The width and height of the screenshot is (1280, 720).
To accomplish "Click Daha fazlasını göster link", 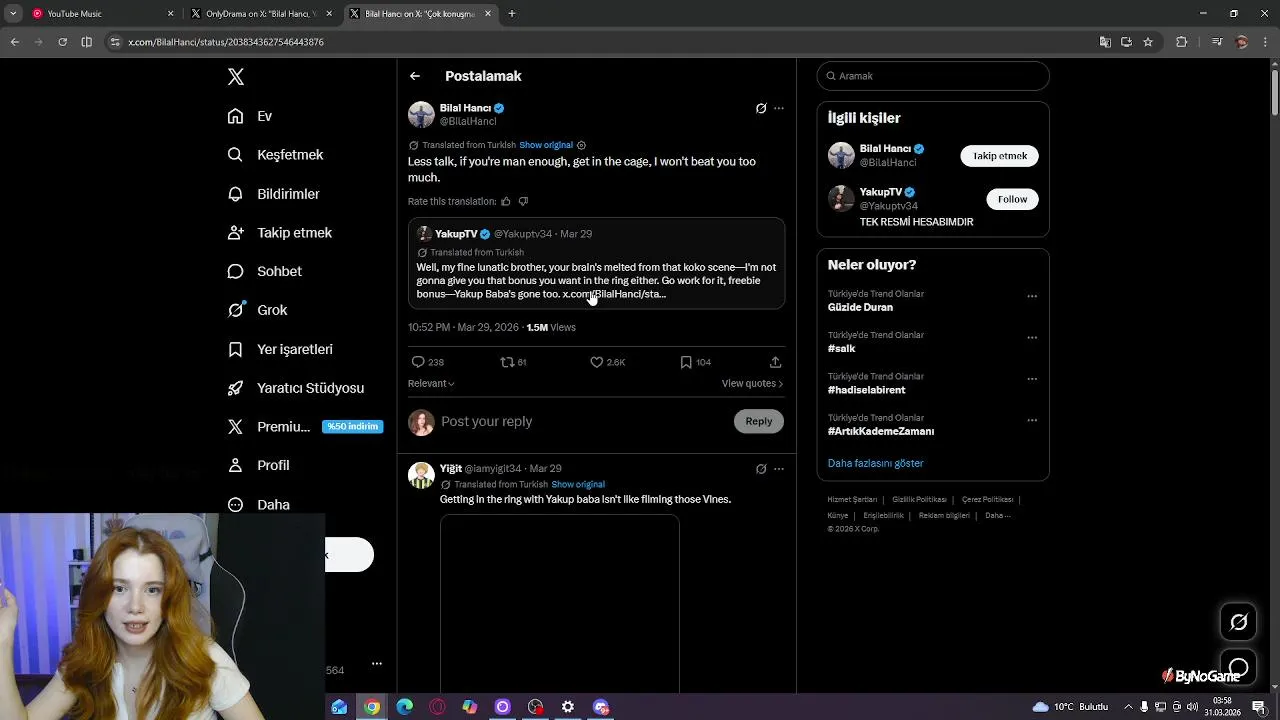I will click(875, 463).
